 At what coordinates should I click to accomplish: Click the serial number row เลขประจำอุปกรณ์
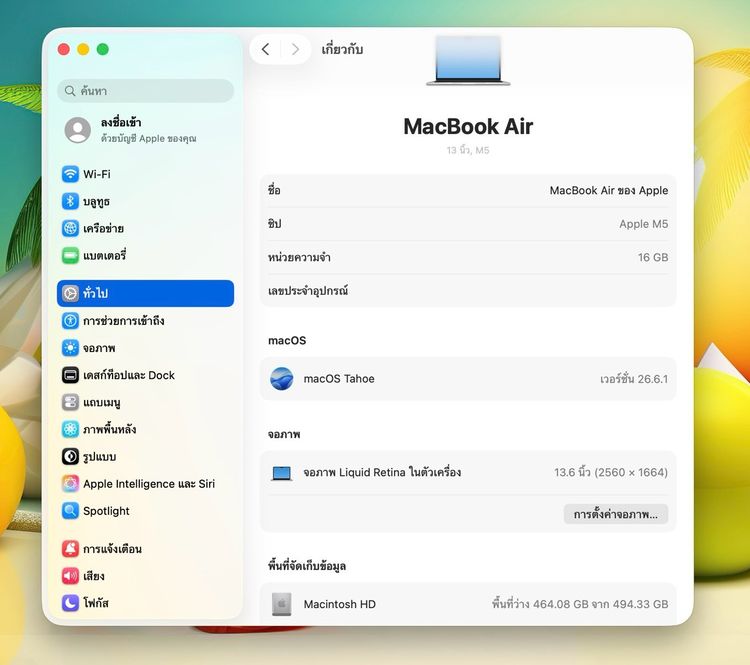[x=468, y=291]
